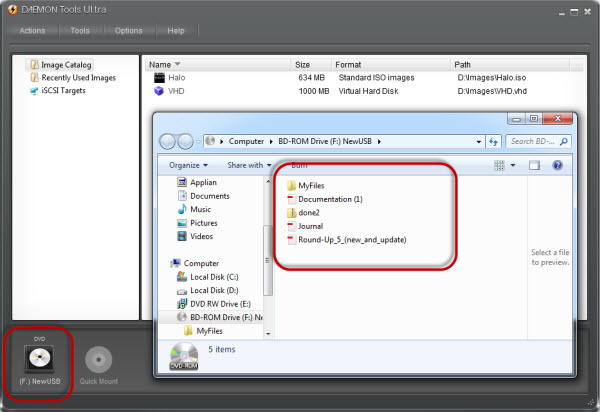Open Videos library in navigation pane

[195, 236]
